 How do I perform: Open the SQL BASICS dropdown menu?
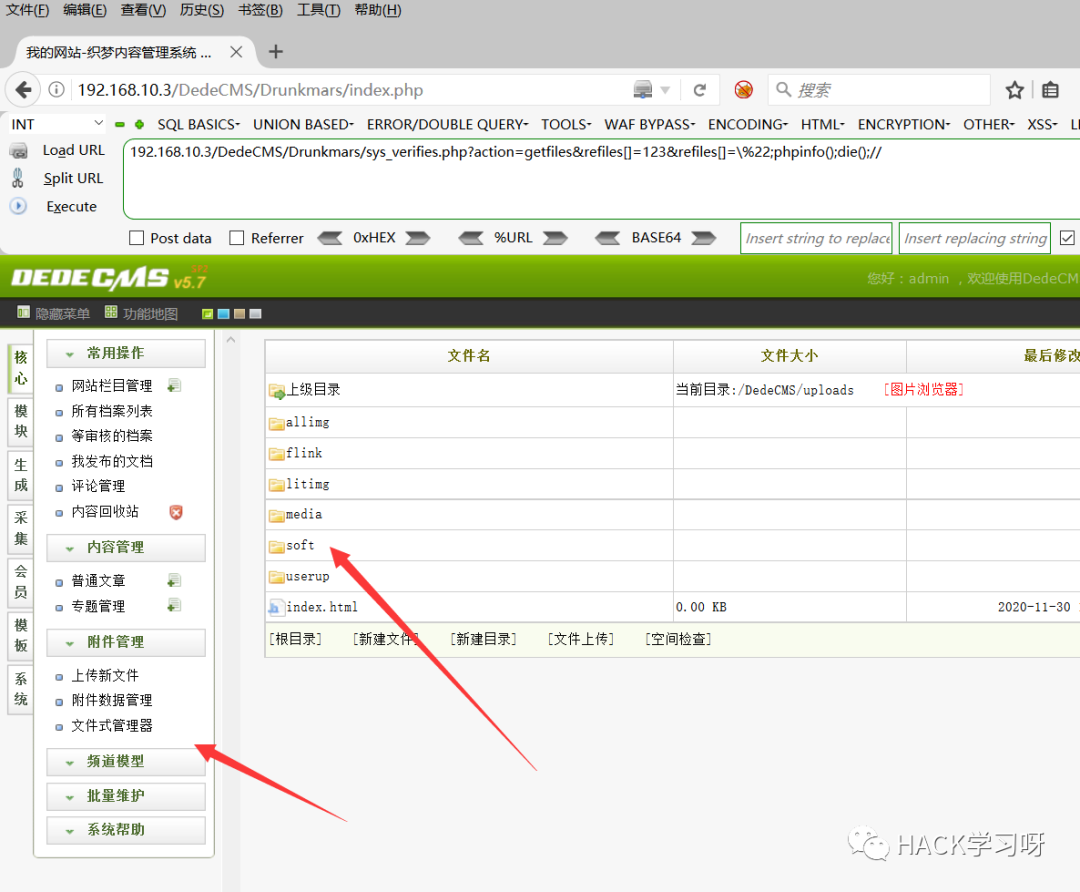tap(198, 125)
